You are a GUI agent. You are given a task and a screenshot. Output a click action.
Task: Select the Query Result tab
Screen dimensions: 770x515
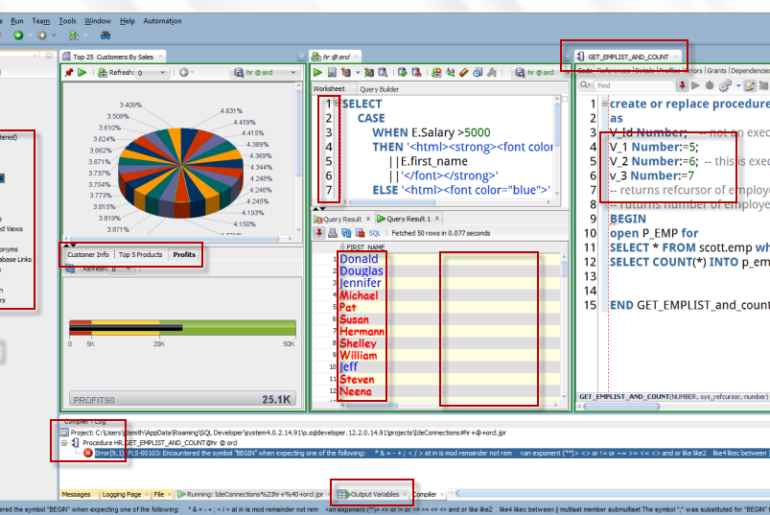point(342,219)
